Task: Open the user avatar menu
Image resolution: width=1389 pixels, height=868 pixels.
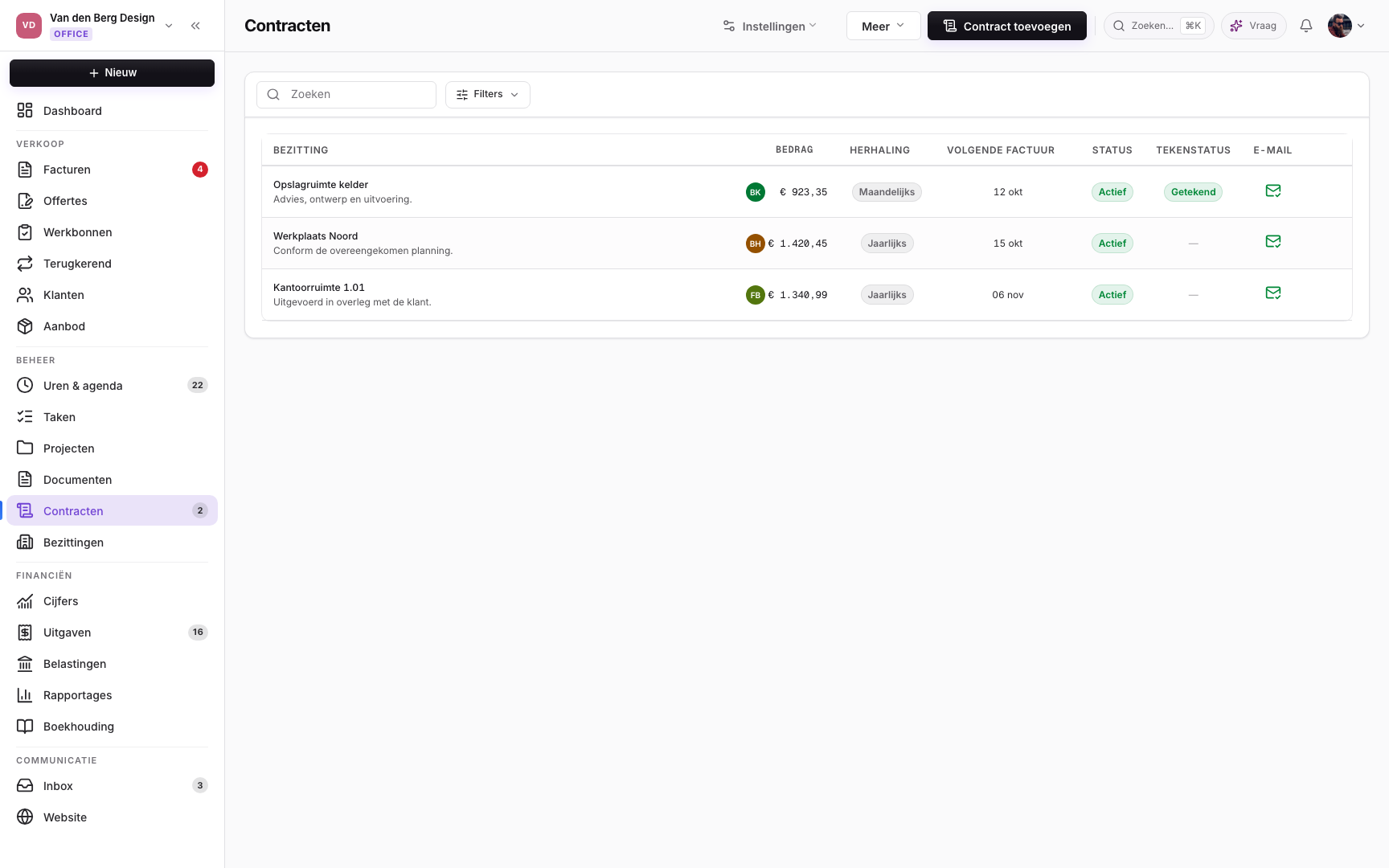Action: [1346, 26]
